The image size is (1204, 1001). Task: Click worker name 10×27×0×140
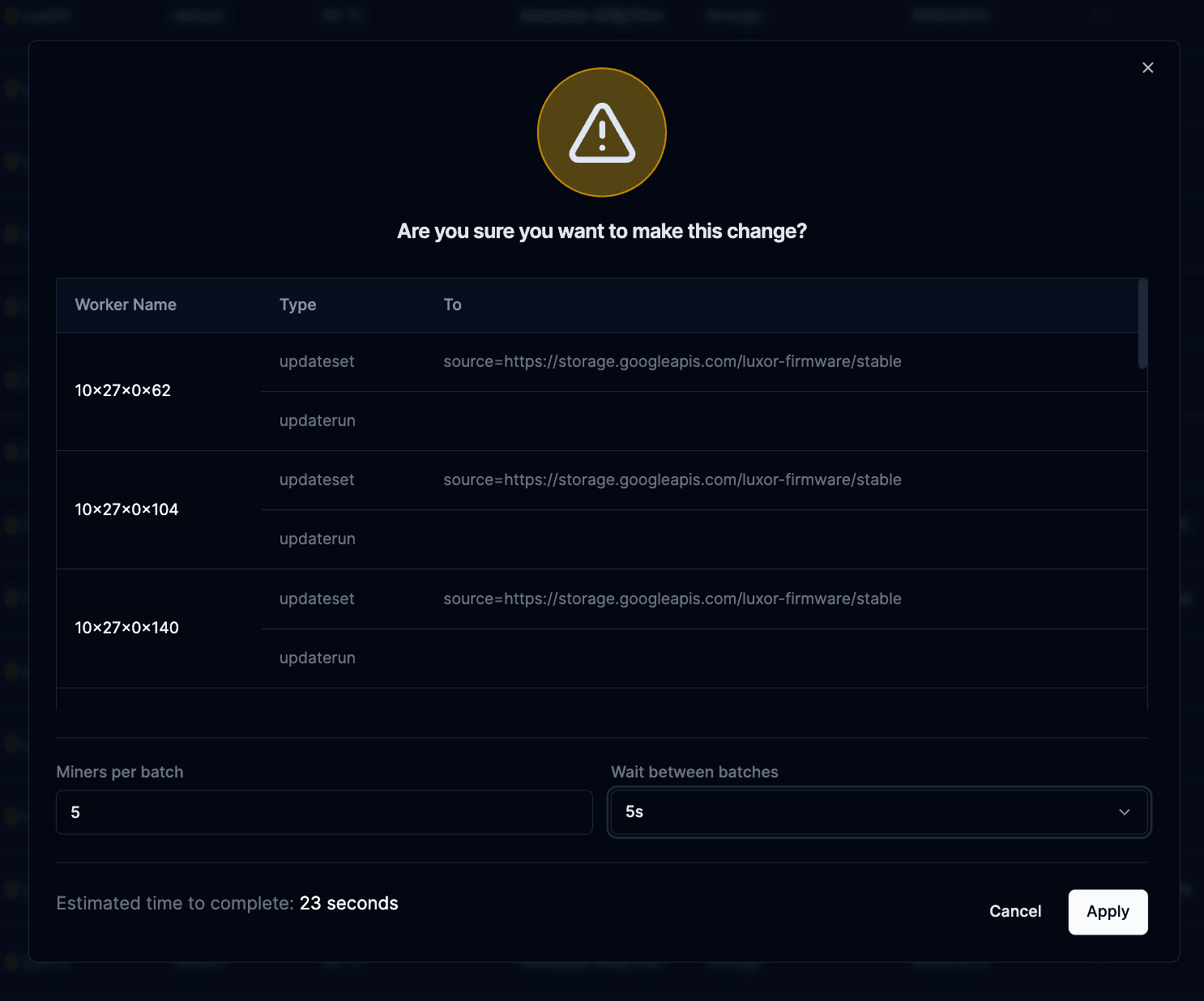point(126,628)
